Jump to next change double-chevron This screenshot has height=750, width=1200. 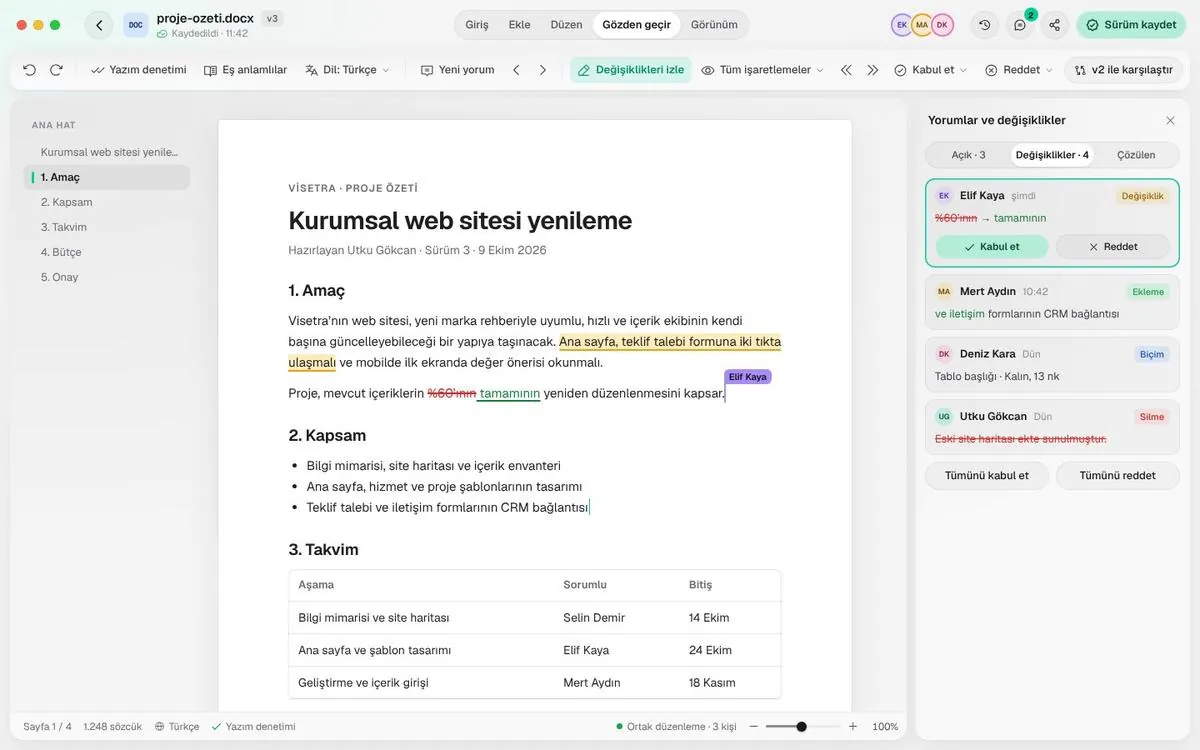[873, 70]
